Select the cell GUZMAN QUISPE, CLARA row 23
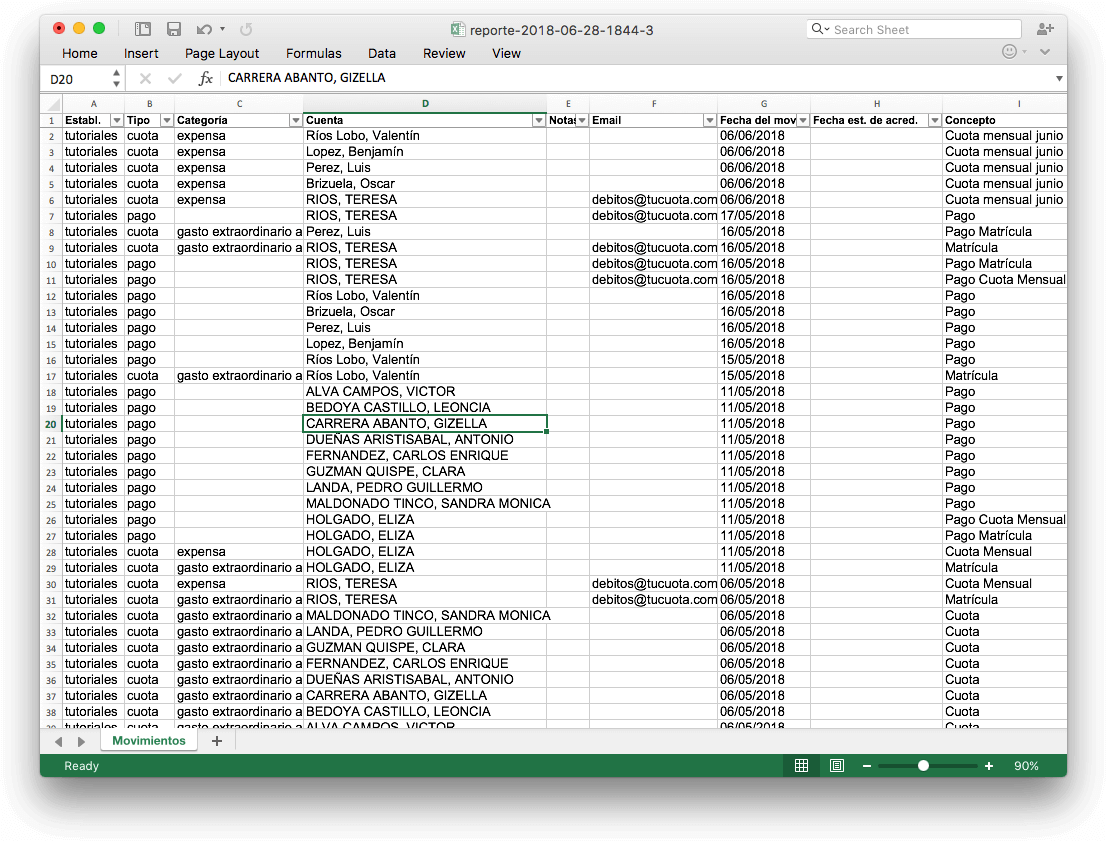 pos(425,472)
